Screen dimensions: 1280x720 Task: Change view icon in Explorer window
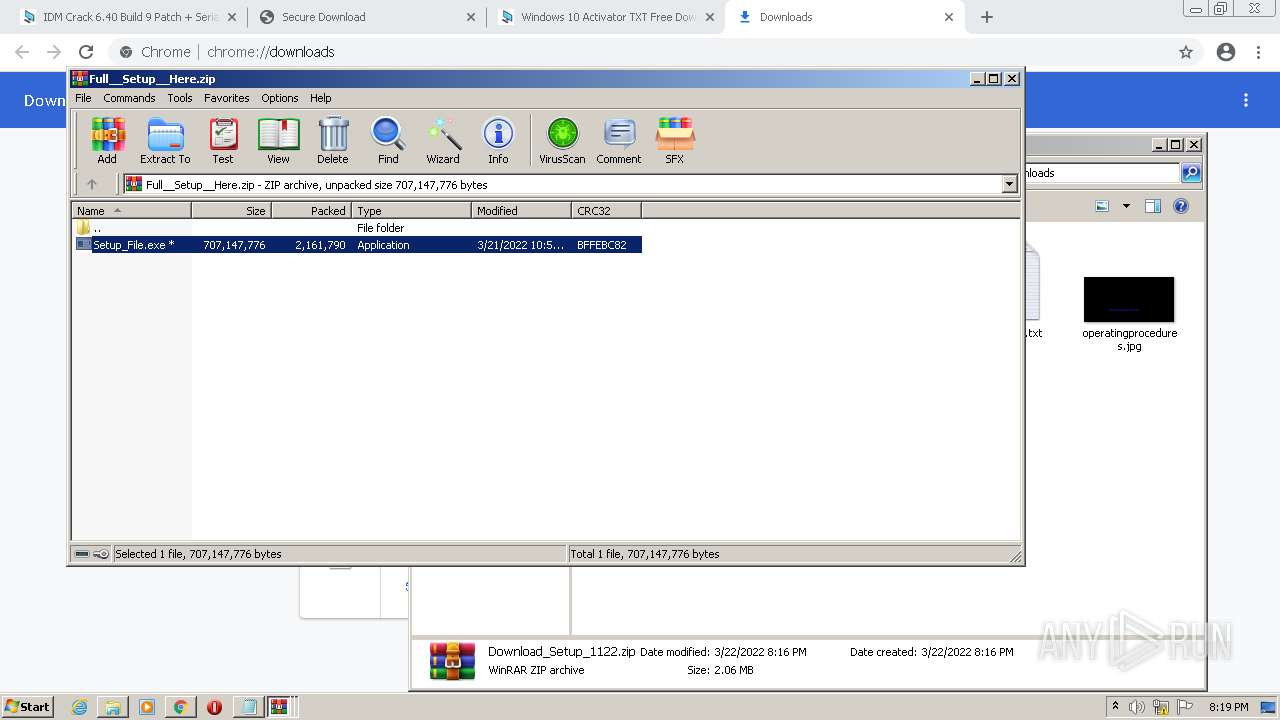1102,206
